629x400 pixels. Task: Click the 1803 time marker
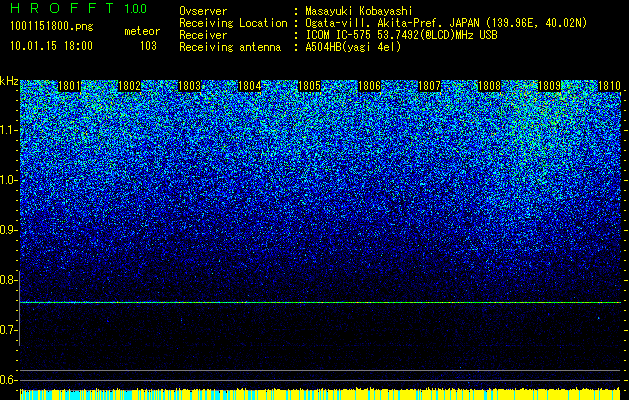189,86
